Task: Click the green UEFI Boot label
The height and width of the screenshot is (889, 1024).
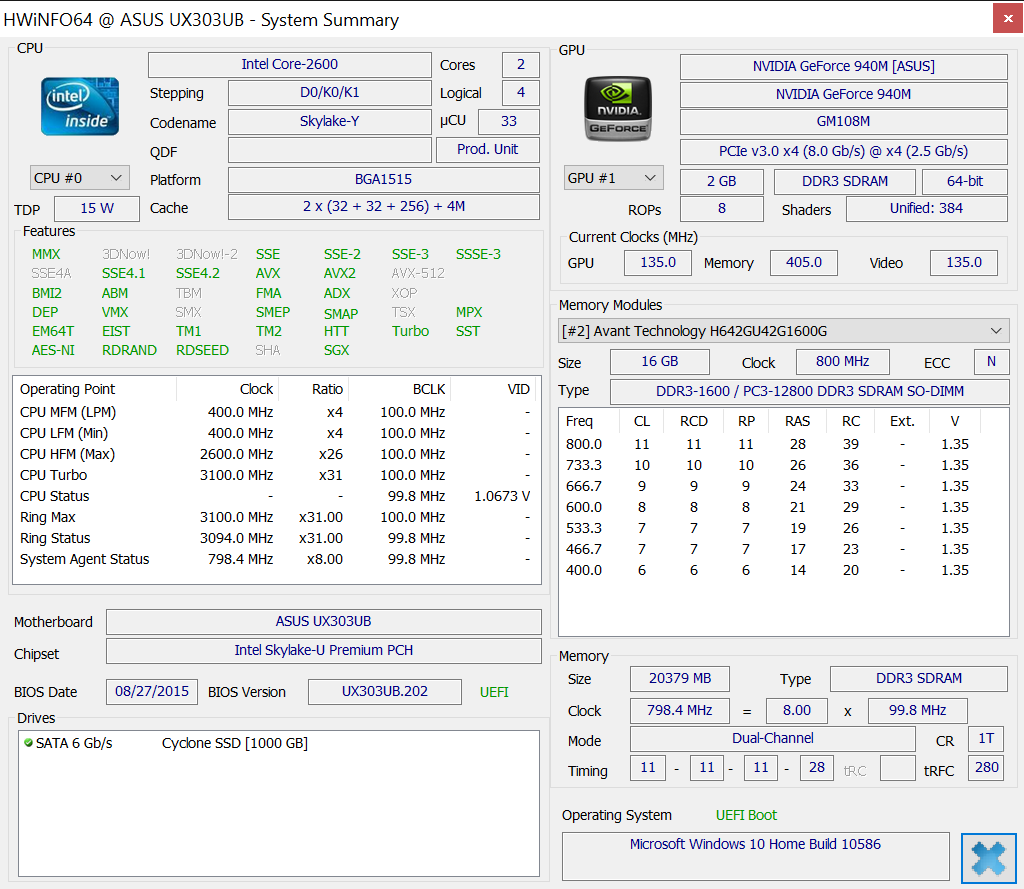Action: (x=746, y=815)
